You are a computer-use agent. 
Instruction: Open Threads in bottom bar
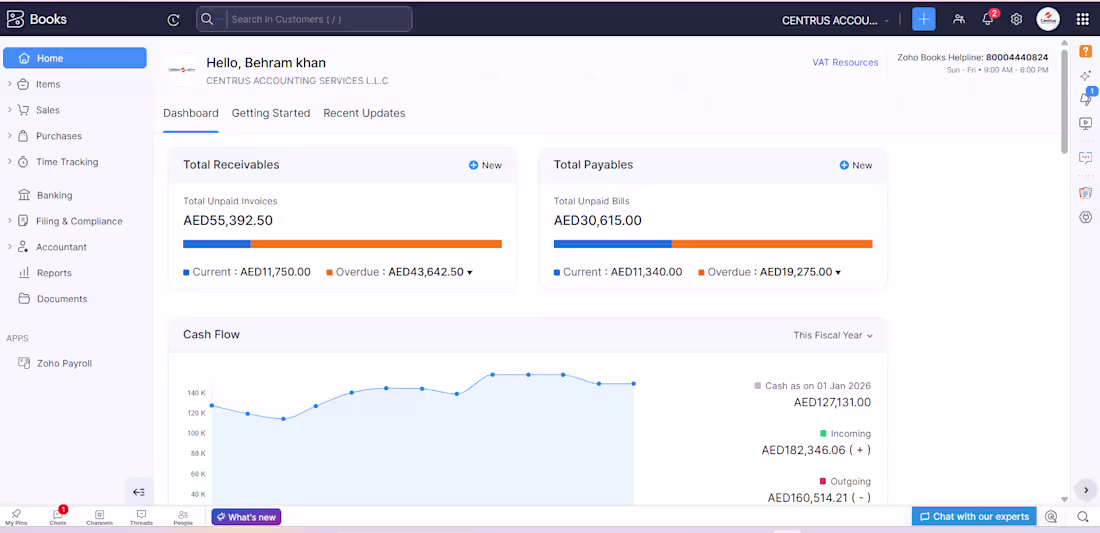pos(141,518)
